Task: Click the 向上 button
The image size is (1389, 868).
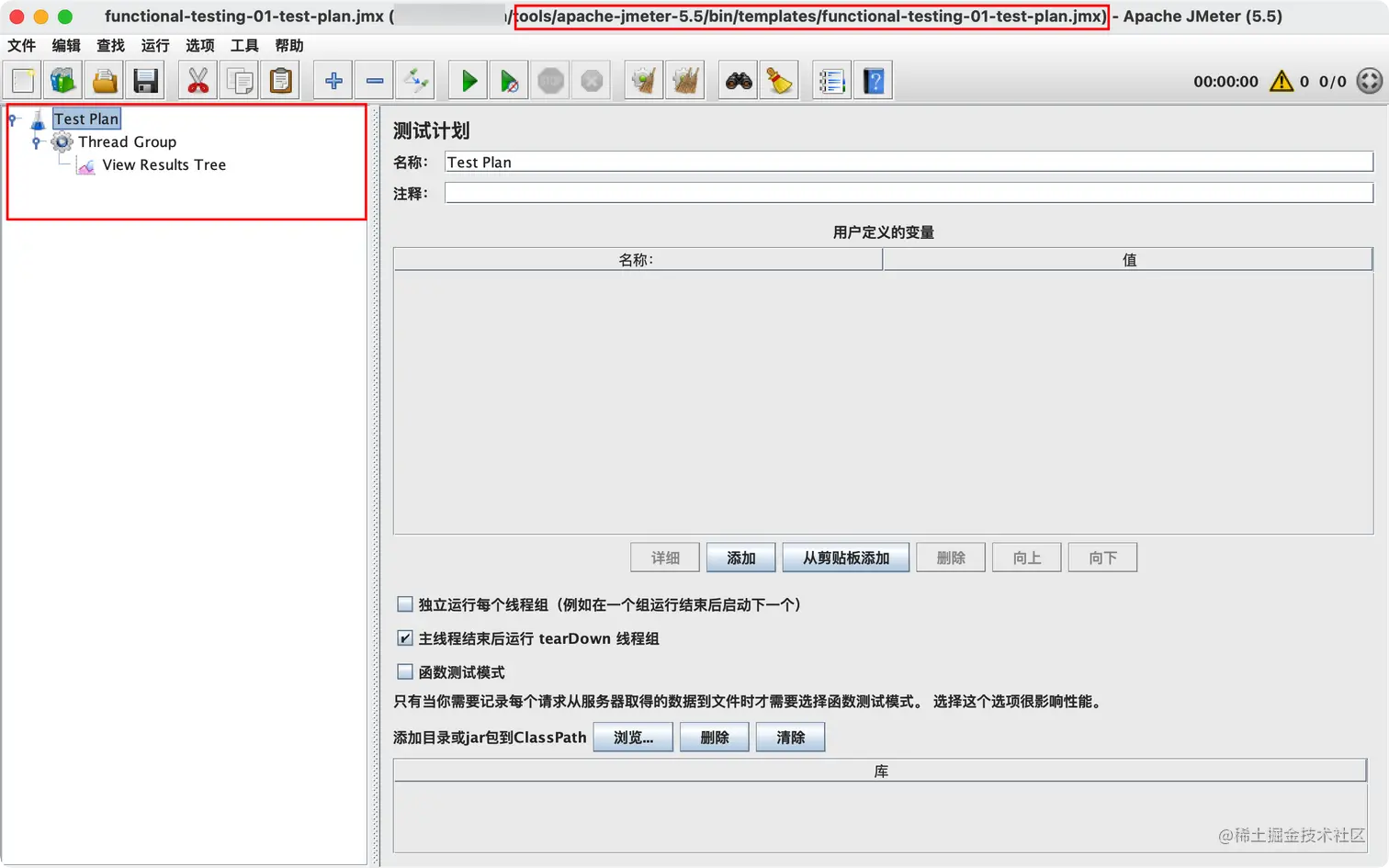Action: (1027, 558)
